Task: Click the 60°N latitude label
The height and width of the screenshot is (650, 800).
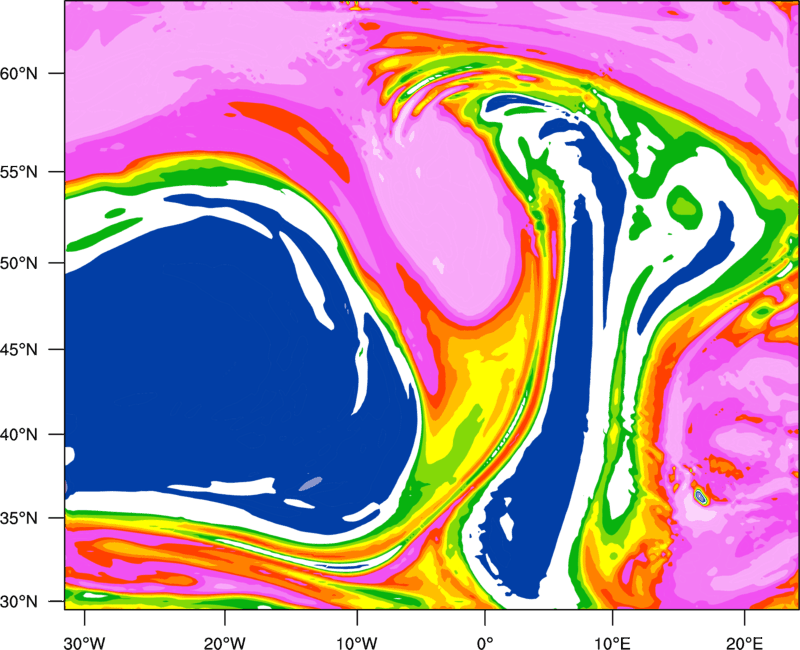Action: [19, 73]
